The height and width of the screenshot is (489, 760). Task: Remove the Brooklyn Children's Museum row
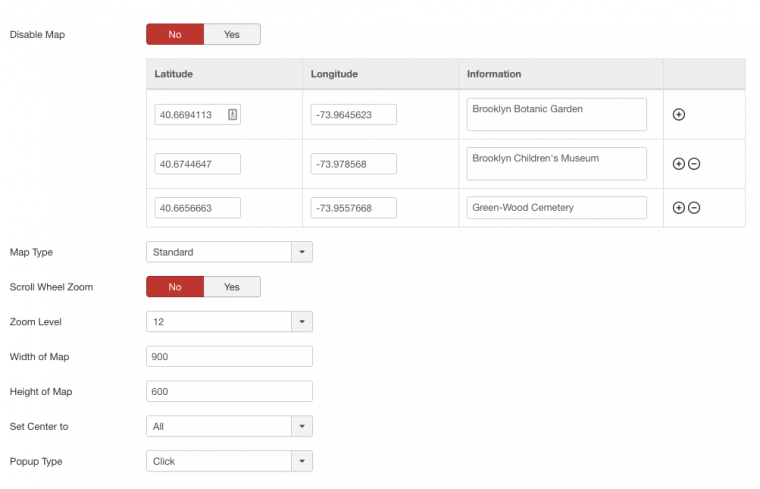[x=694, y=163]
